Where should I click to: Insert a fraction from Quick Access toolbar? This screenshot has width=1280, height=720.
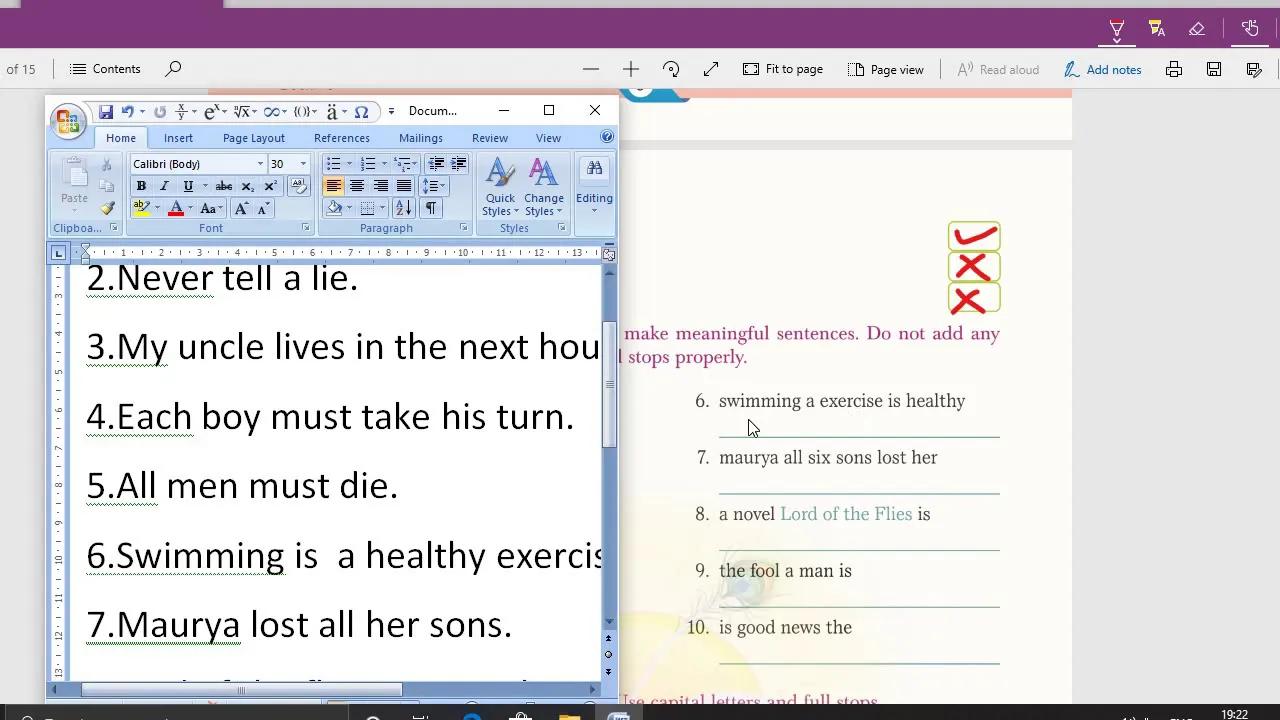[x=181, y=111]
